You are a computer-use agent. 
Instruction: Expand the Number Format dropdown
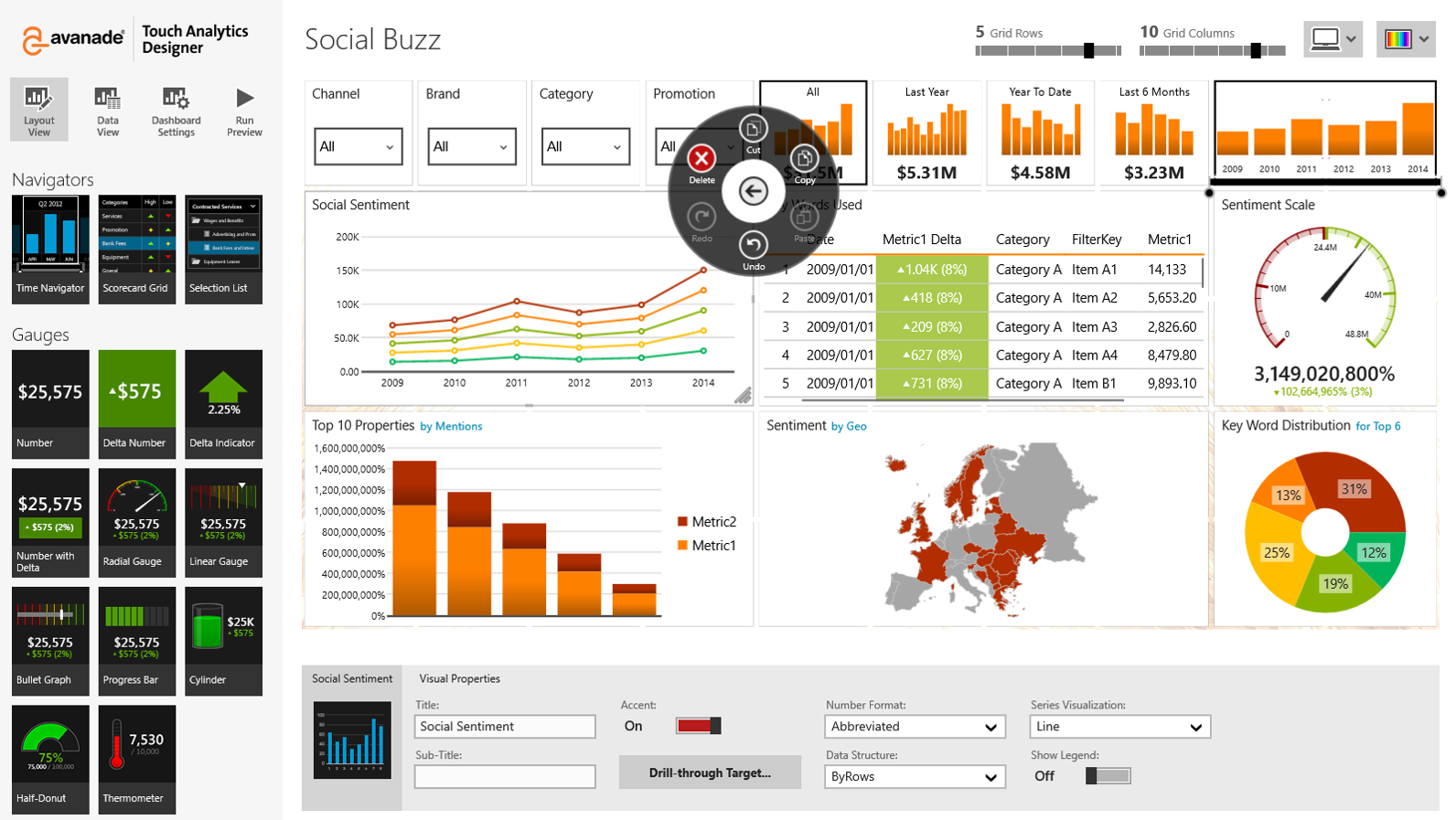click(914, 727)
